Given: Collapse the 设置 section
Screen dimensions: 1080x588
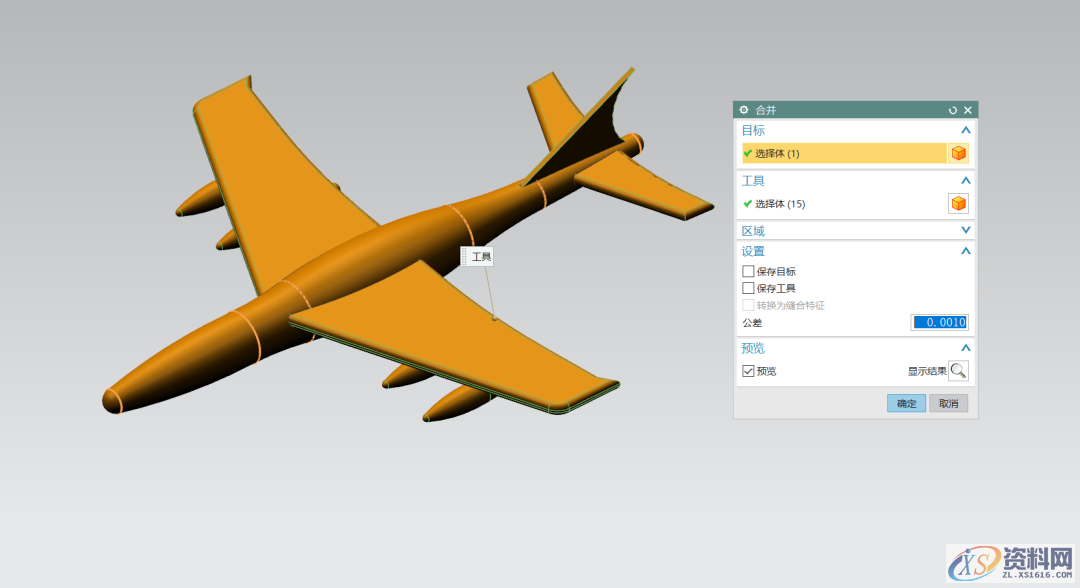Looking at the screenshot, I should click(965, 251).
